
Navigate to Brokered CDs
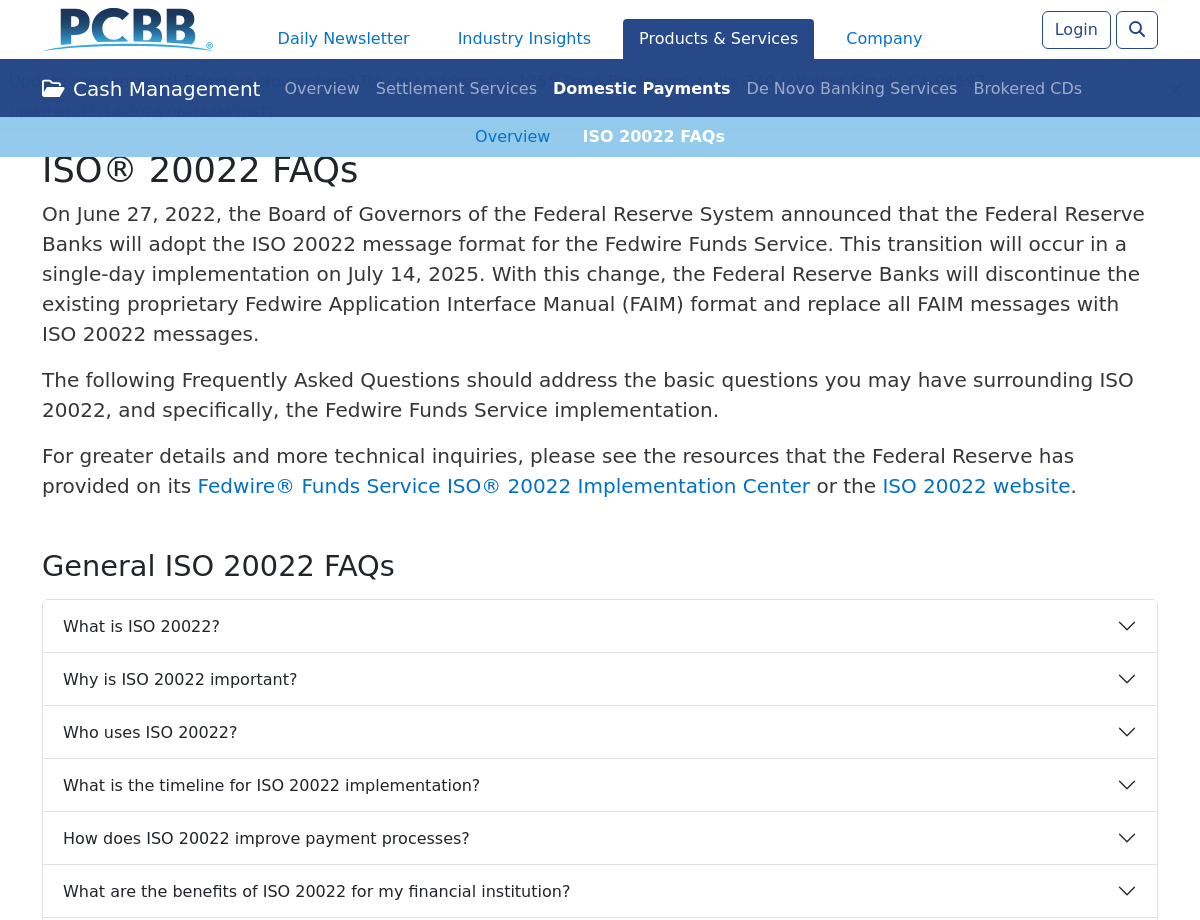(x=1027, y=89)
